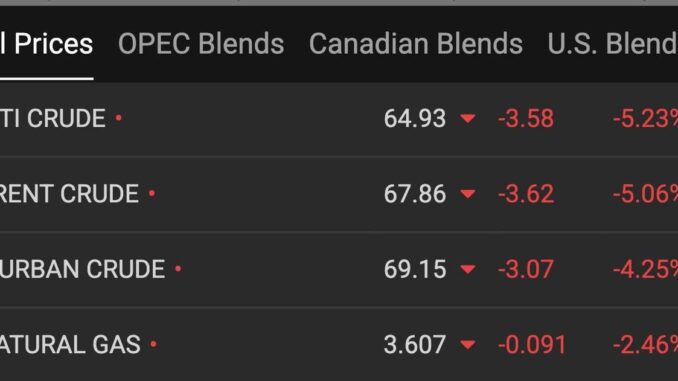Click the red down arrow next to 67.86
The width and height of the screenshot is (678, 381).
pos(468,193)
